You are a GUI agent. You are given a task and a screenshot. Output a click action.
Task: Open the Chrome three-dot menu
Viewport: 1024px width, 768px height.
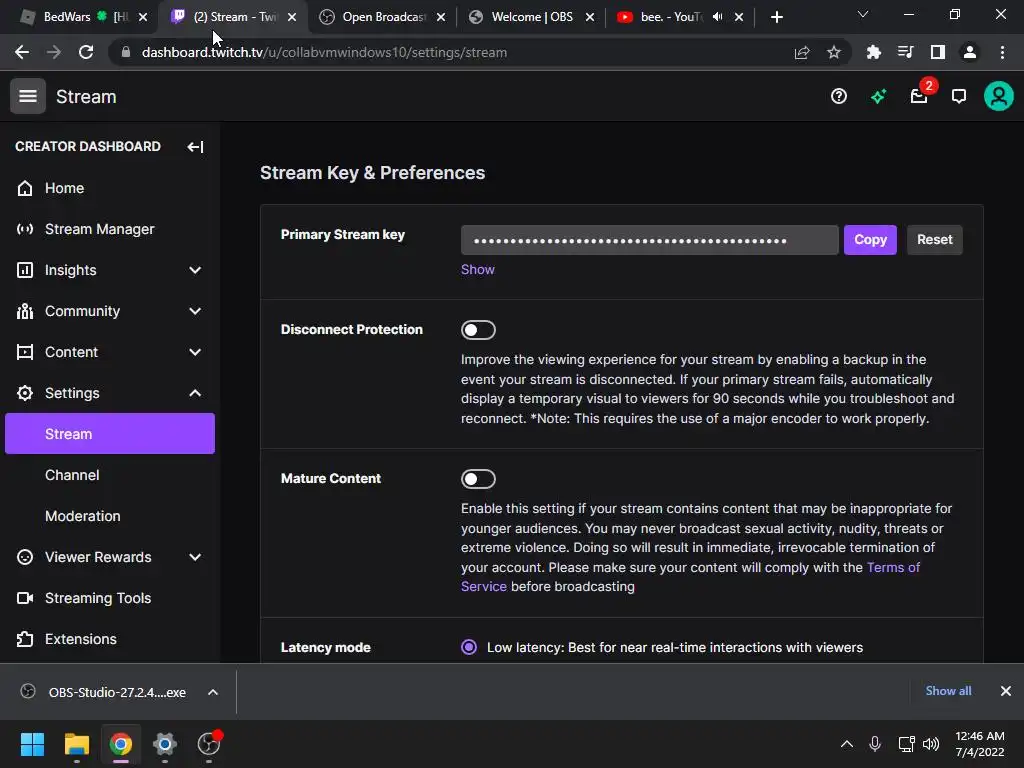1002,52
